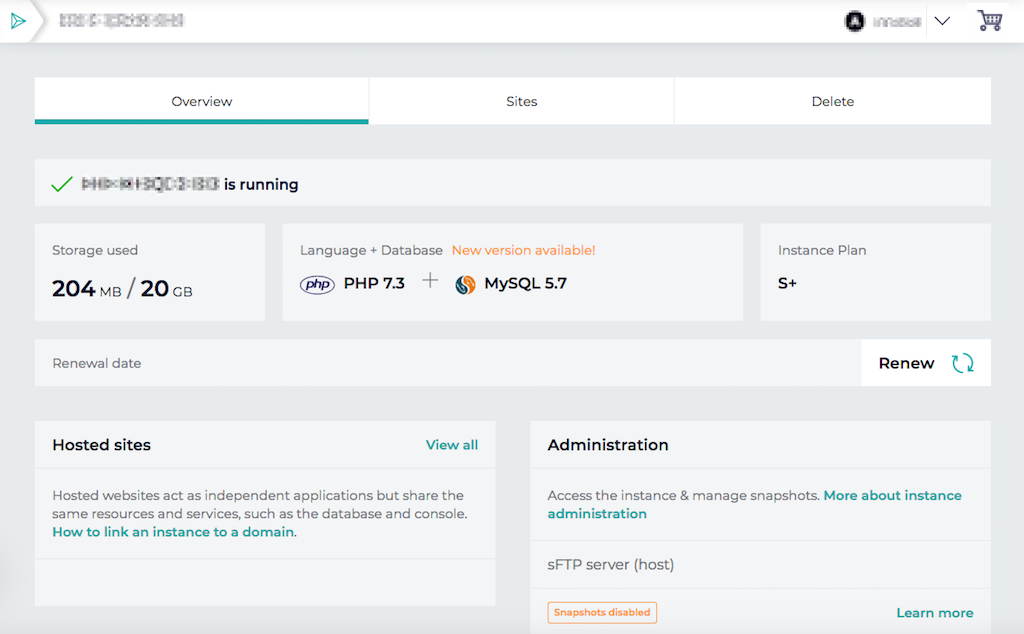Click the Snapshots disabled badge

pos(602,612)
